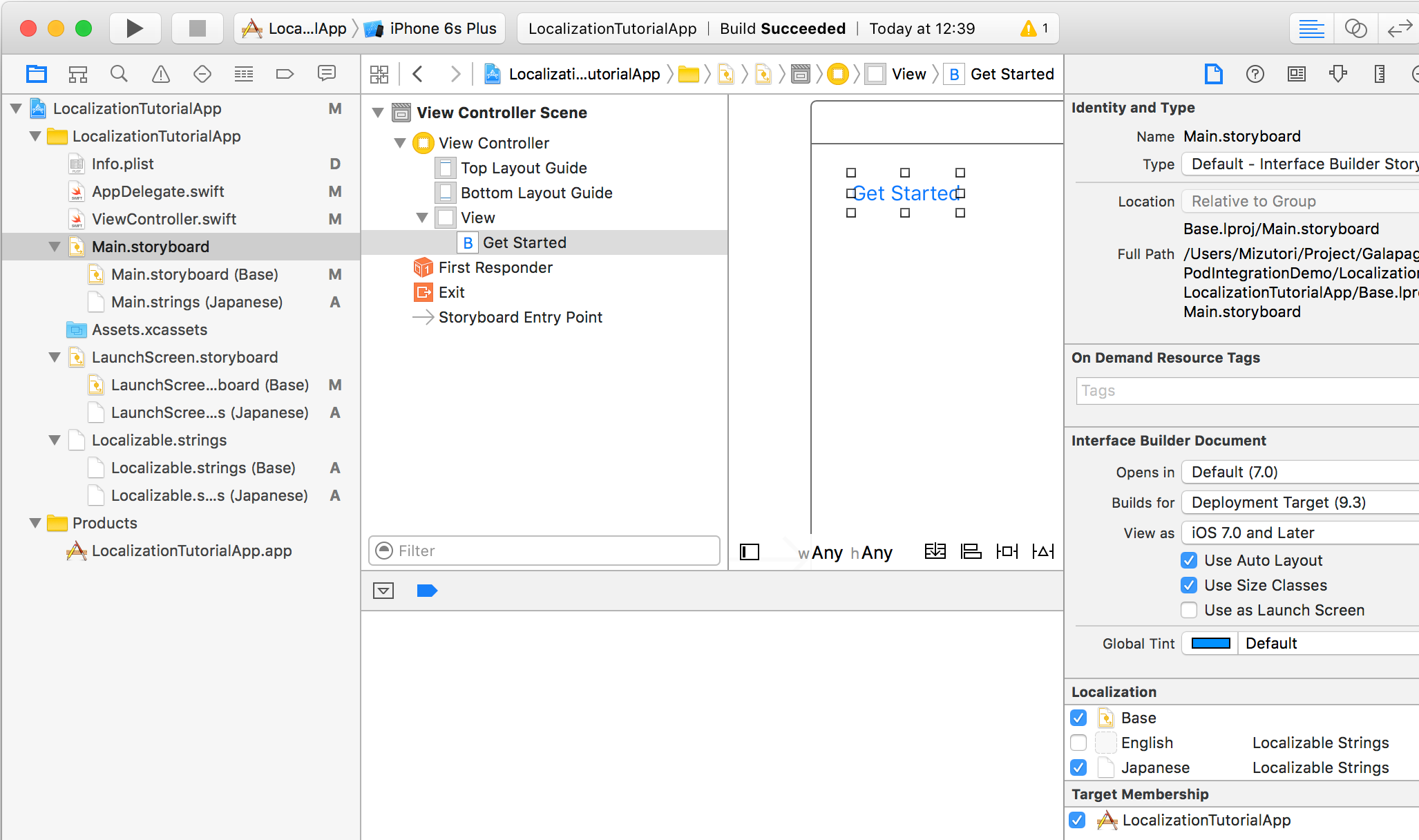Open the Size inspector ruler icon
The image size is (1419, 840).
(1380, 74)
